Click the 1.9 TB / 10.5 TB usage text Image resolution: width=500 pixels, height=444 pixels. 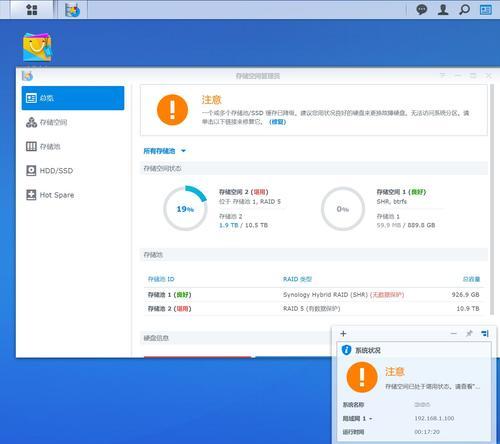243,225
